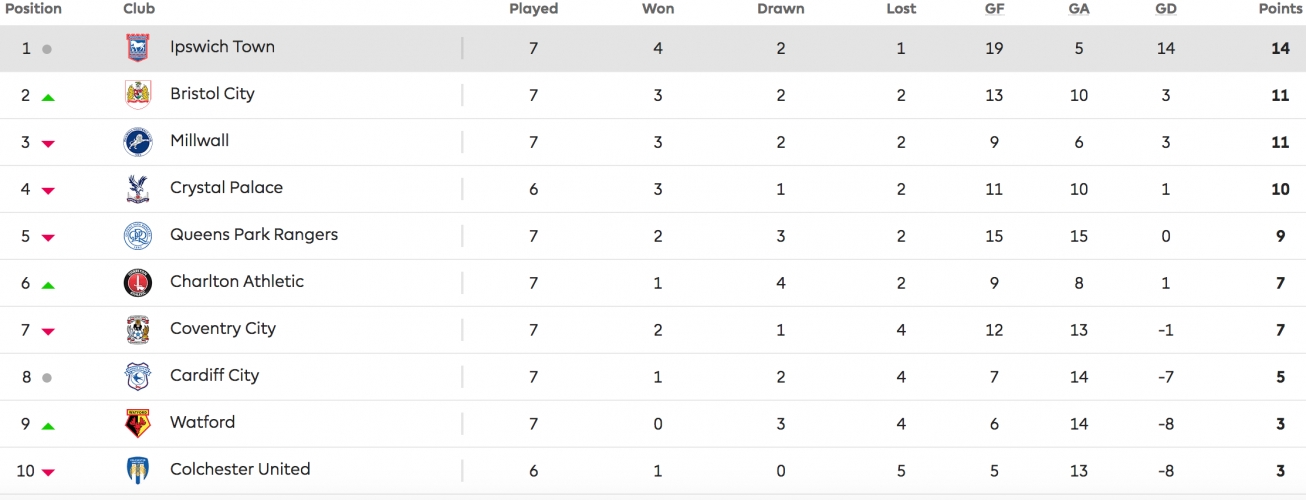Click Bristol City's green up arrow
The width and height of the screenshot is (1306, 500).
click(47, 97)
